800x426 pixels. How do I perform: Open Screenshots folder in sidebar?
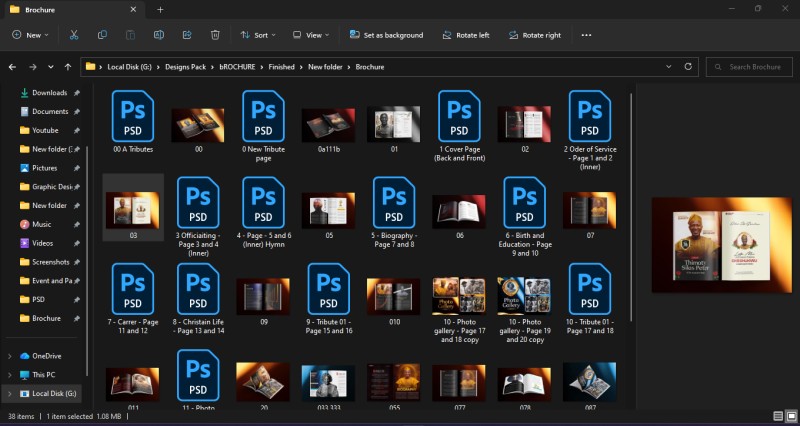coord(51,262)
